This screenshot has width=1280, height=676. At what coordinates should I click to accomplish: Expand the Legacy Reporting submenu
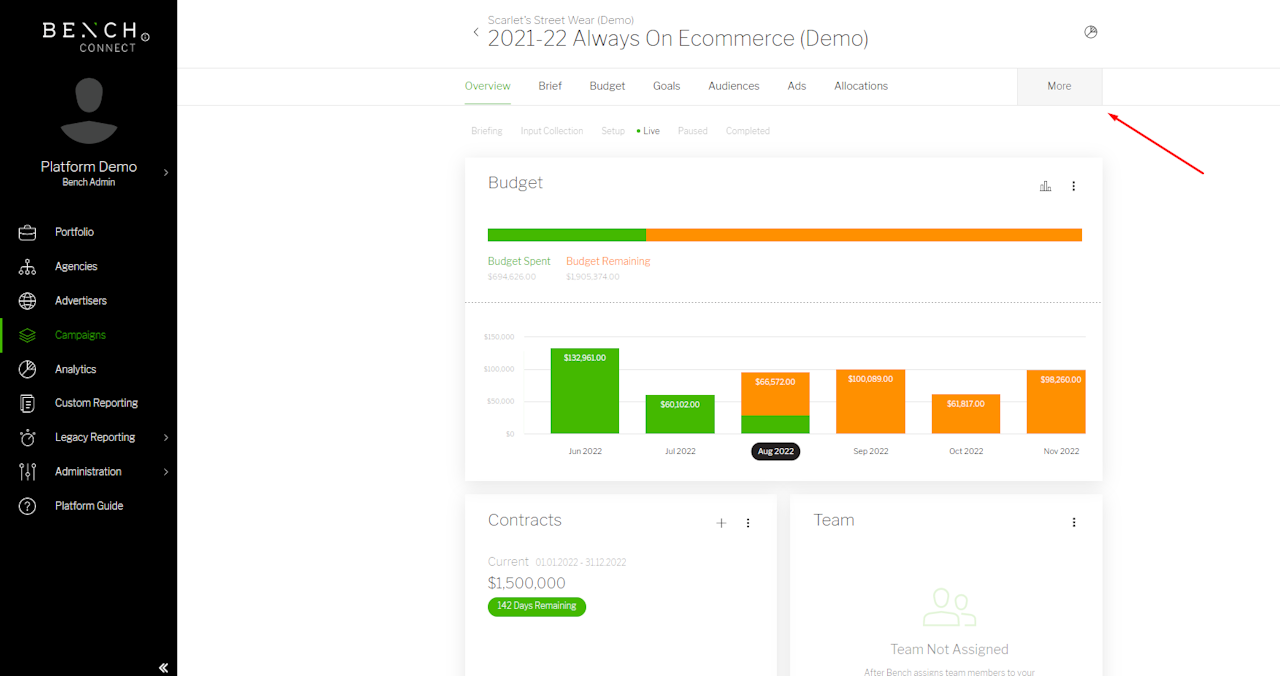(x=166, y=438)
